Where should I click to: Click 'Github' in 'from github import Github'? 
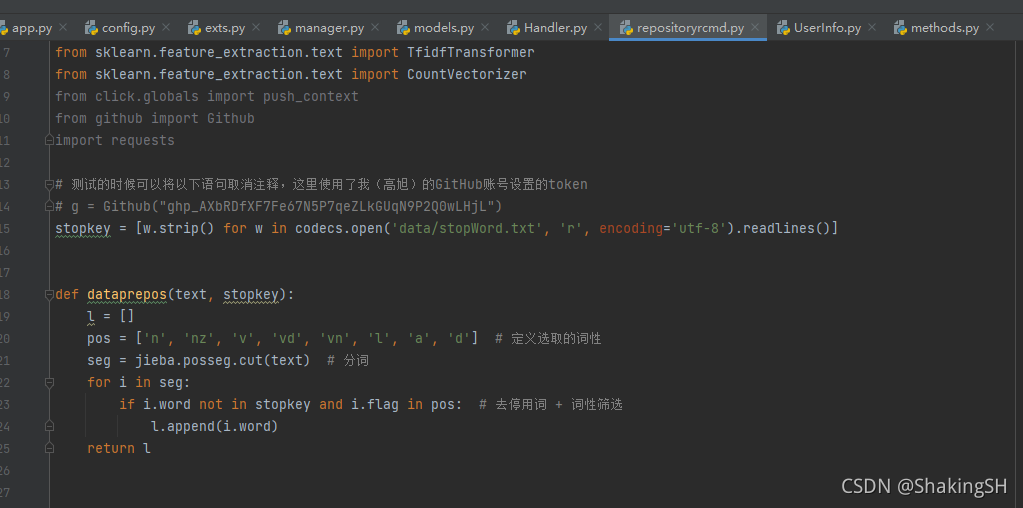pyautogui.click(x=231, y=119)
